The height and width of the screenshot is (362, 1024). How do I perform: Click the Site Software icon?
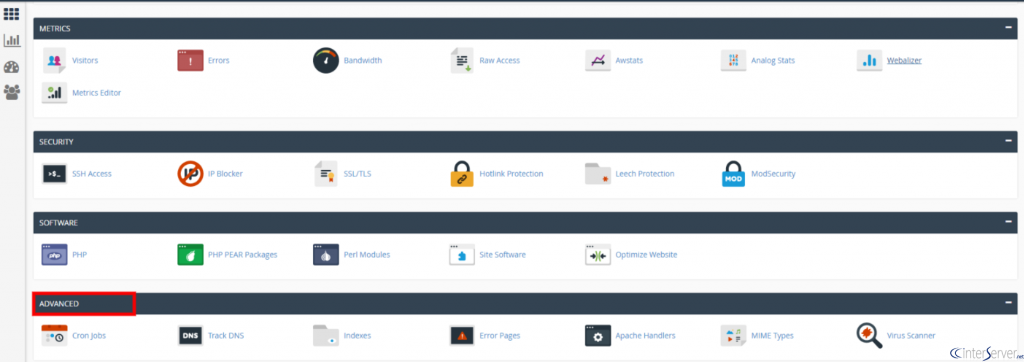[462, 255]
